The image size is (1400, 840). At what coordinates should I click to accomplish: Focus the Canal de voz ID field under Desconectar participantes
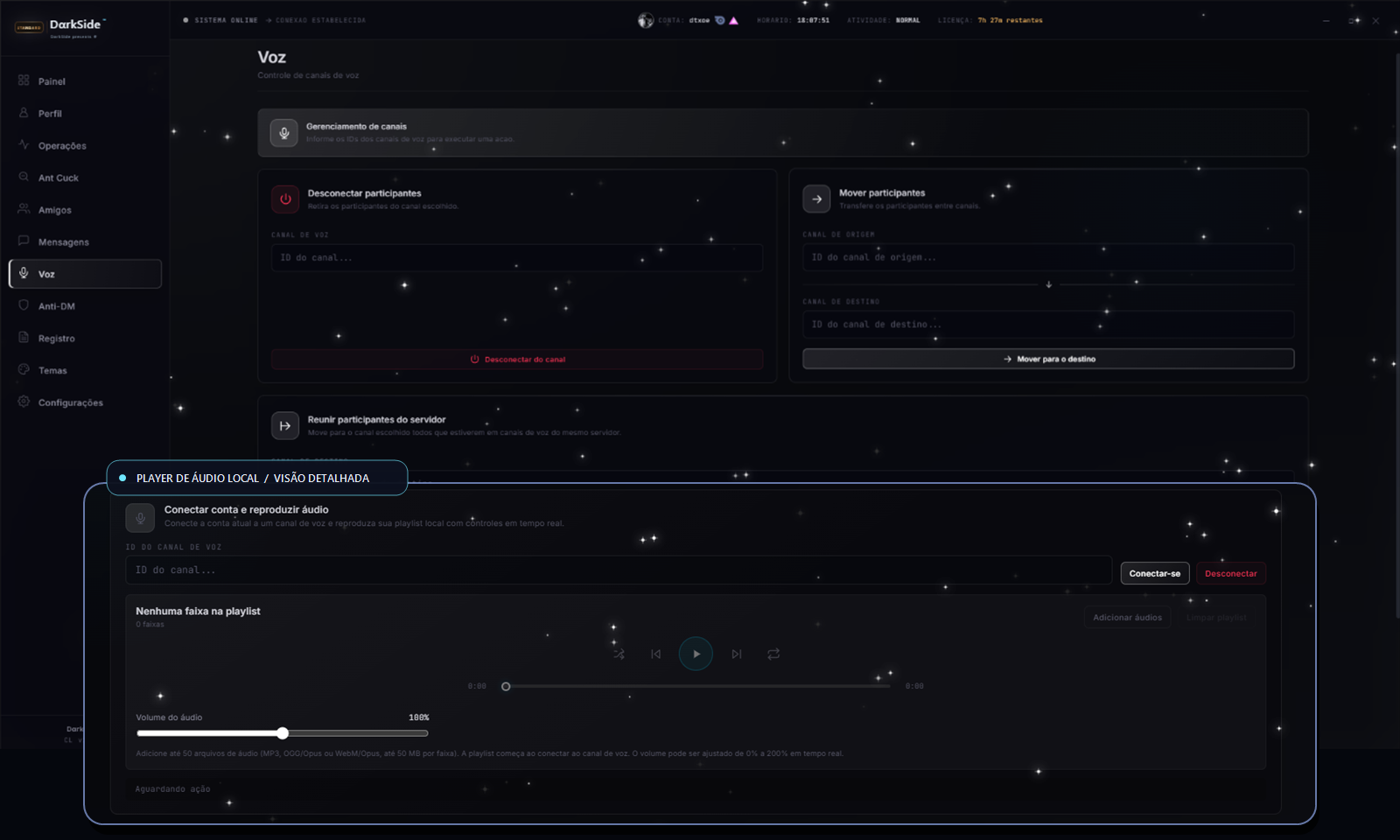517,257
